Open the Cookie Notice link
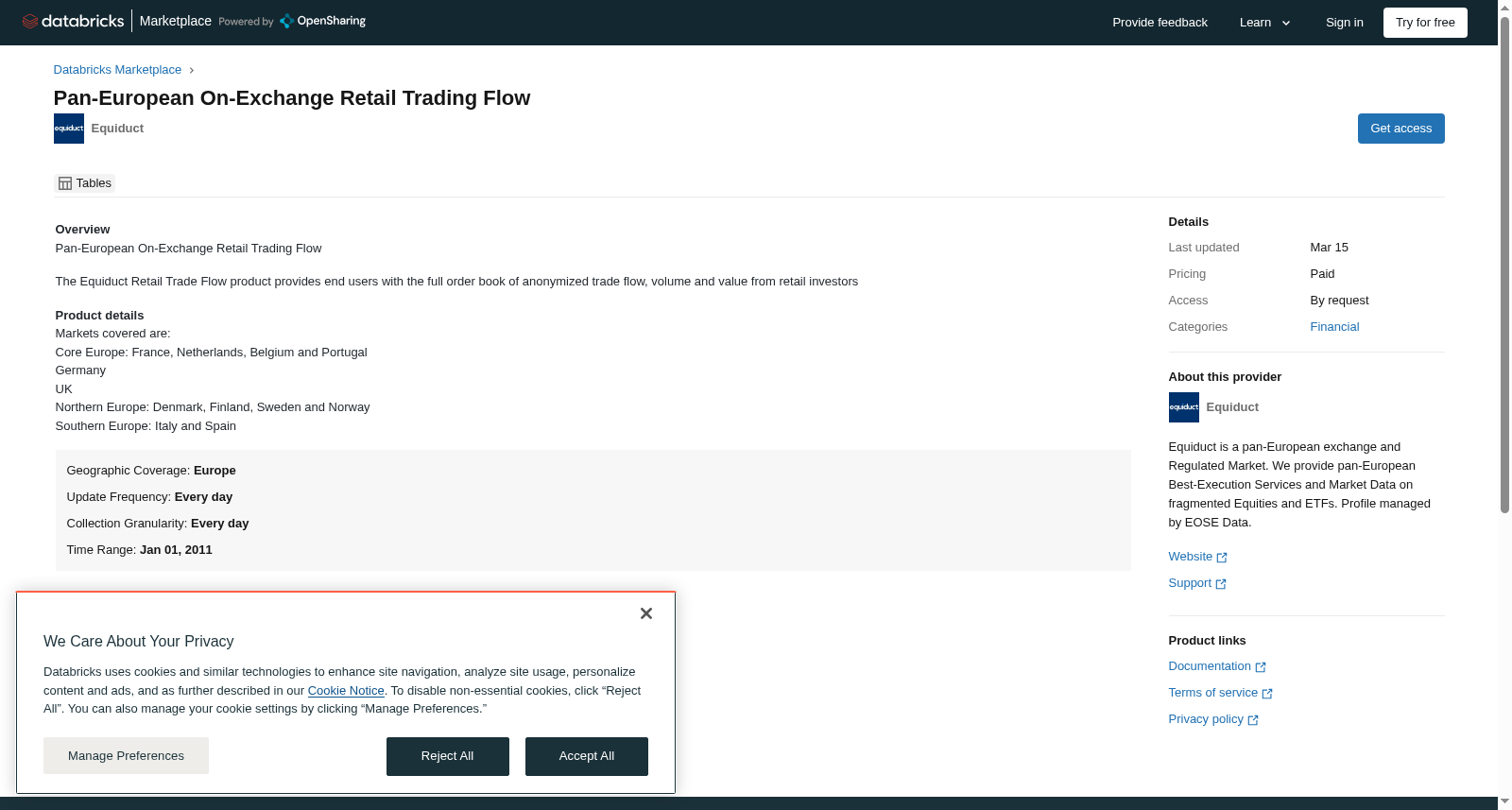This screenshot has width=1512, height=810. 346,691
